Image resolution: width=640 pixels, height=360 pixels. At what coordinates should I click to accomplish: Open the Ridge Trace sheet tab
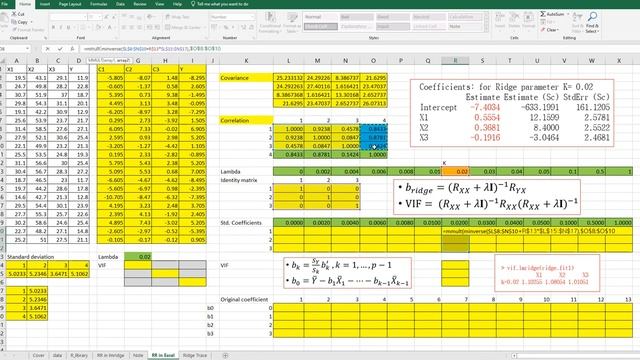[195, 355]
